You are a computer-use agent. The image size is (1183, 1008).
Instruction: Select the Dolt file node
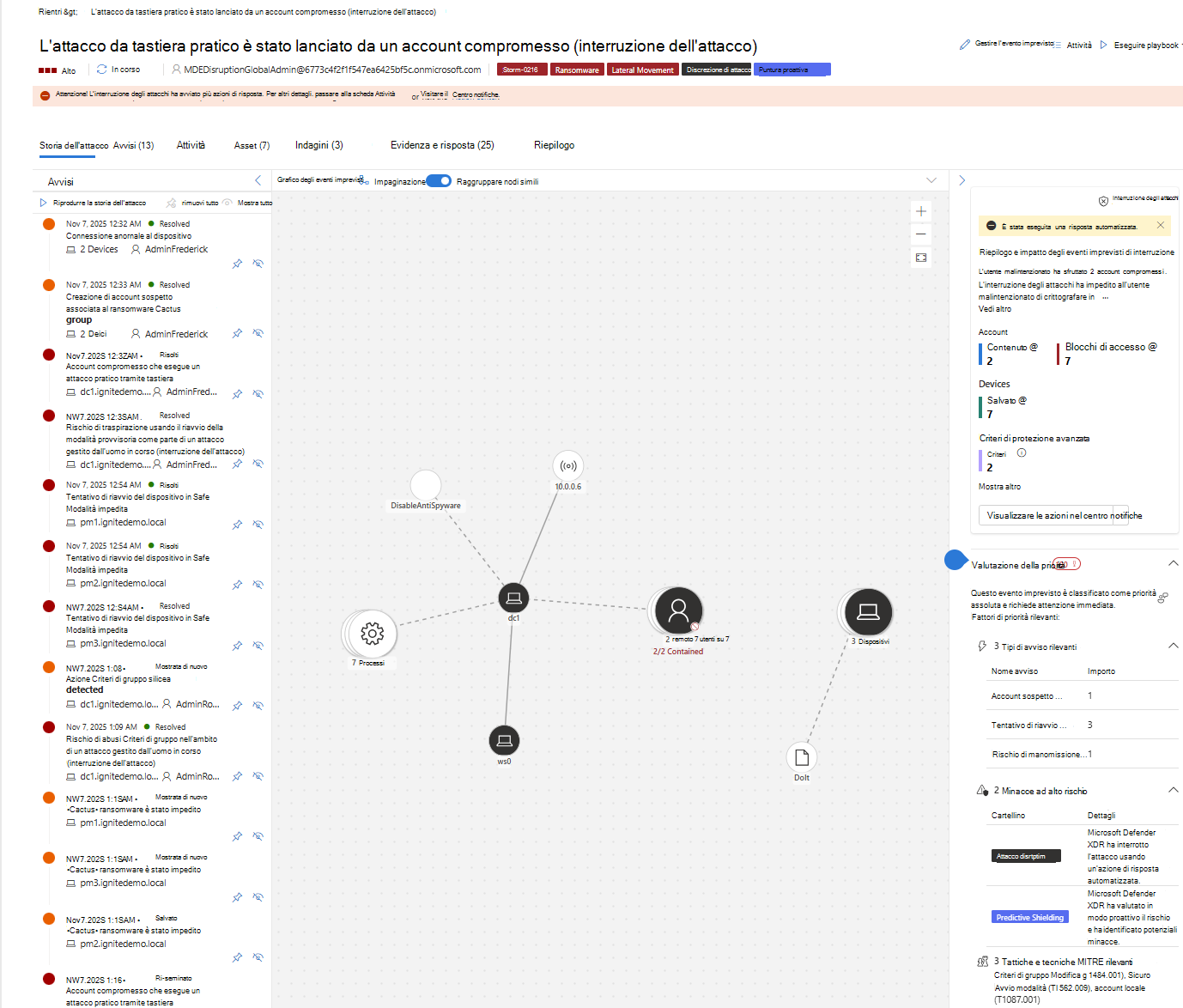pos(801,757)
